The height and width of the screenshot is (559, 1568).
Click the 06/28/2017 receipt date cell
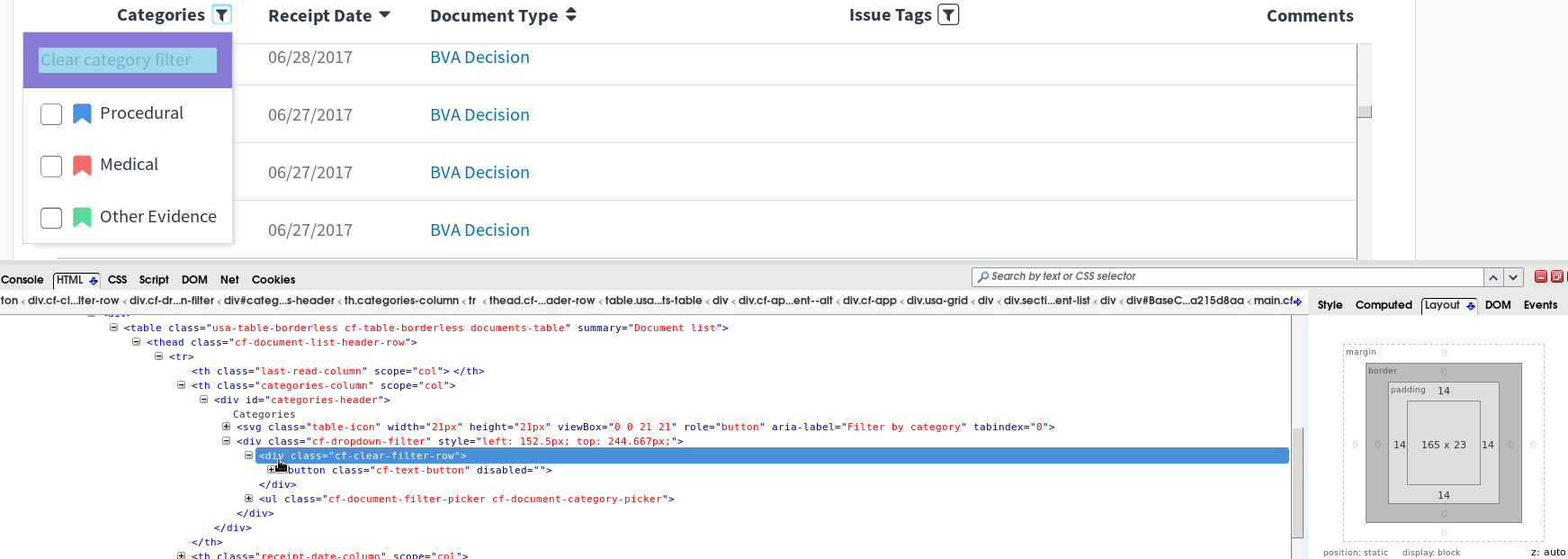[310, 58]
